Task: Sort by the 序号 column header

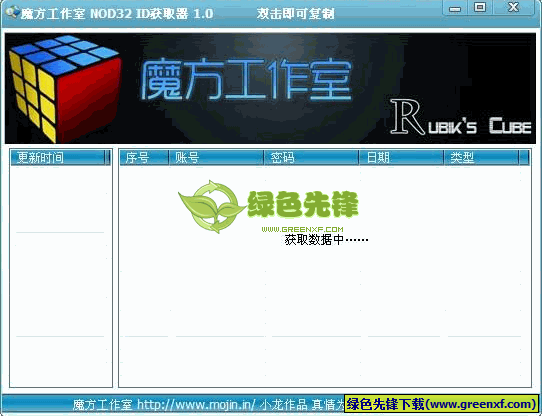Action: coord(144,158)
